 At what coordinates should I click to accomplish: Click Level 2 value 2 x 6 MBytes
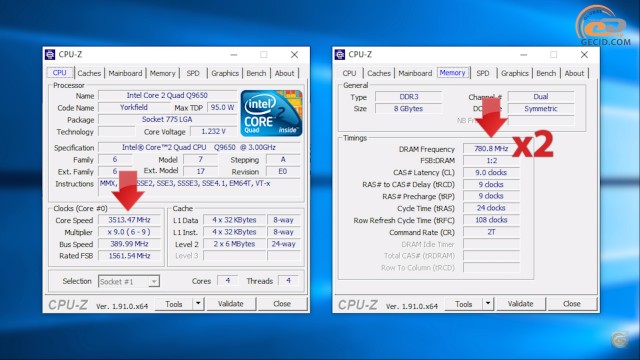click(234, 244)
